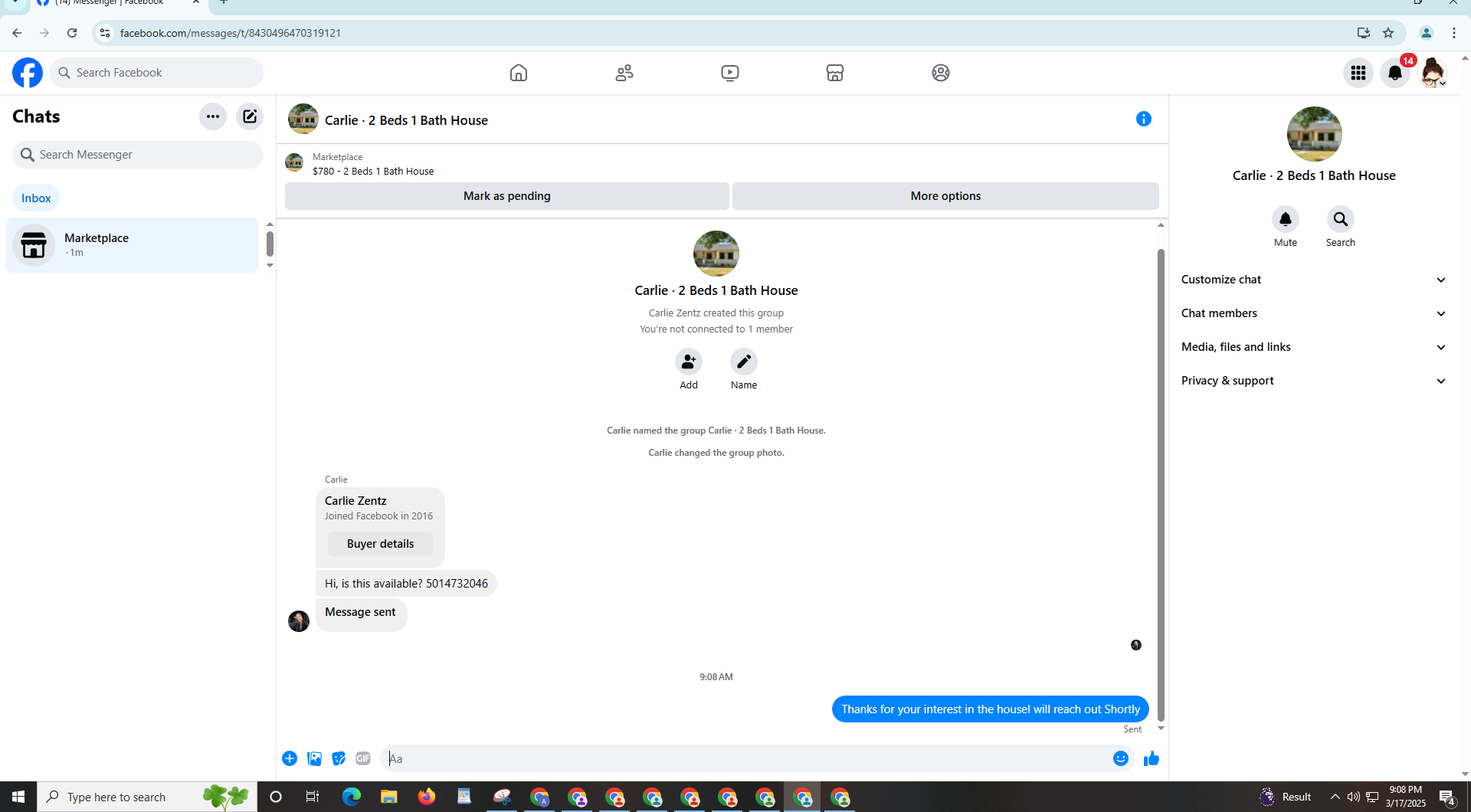Click the conversation header house avatar

pyautogui.click(x=303, y=119)
